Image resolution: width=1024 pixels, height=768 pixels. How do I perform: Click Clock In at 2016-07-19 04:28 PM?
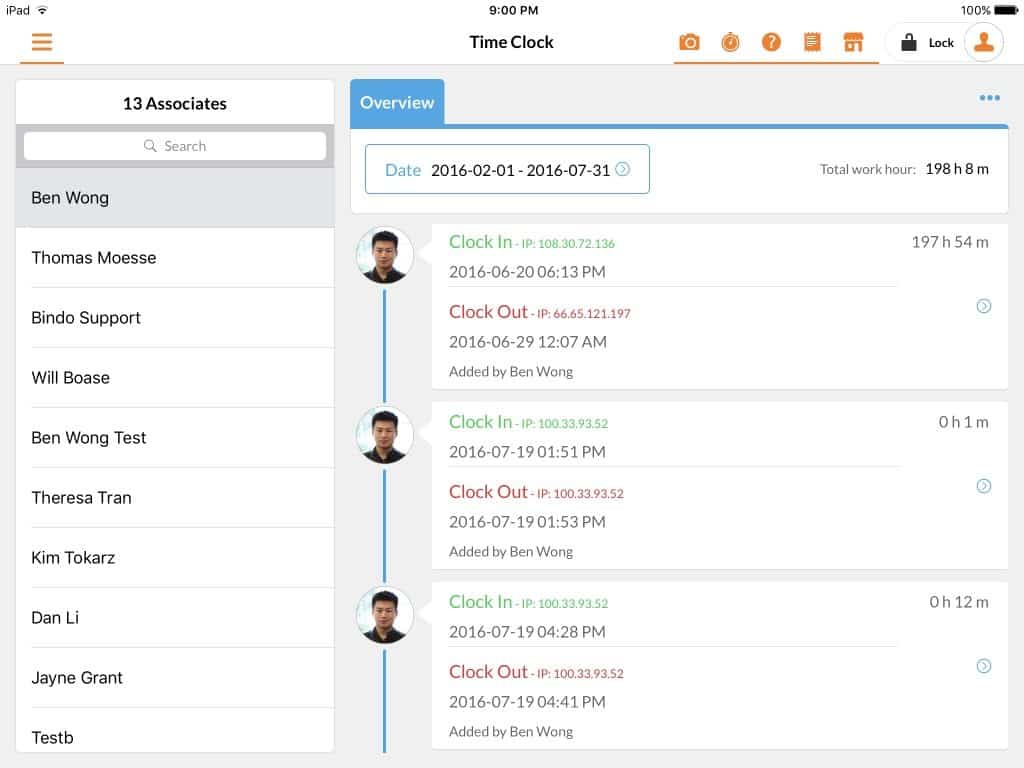click(x=480, y=602)
